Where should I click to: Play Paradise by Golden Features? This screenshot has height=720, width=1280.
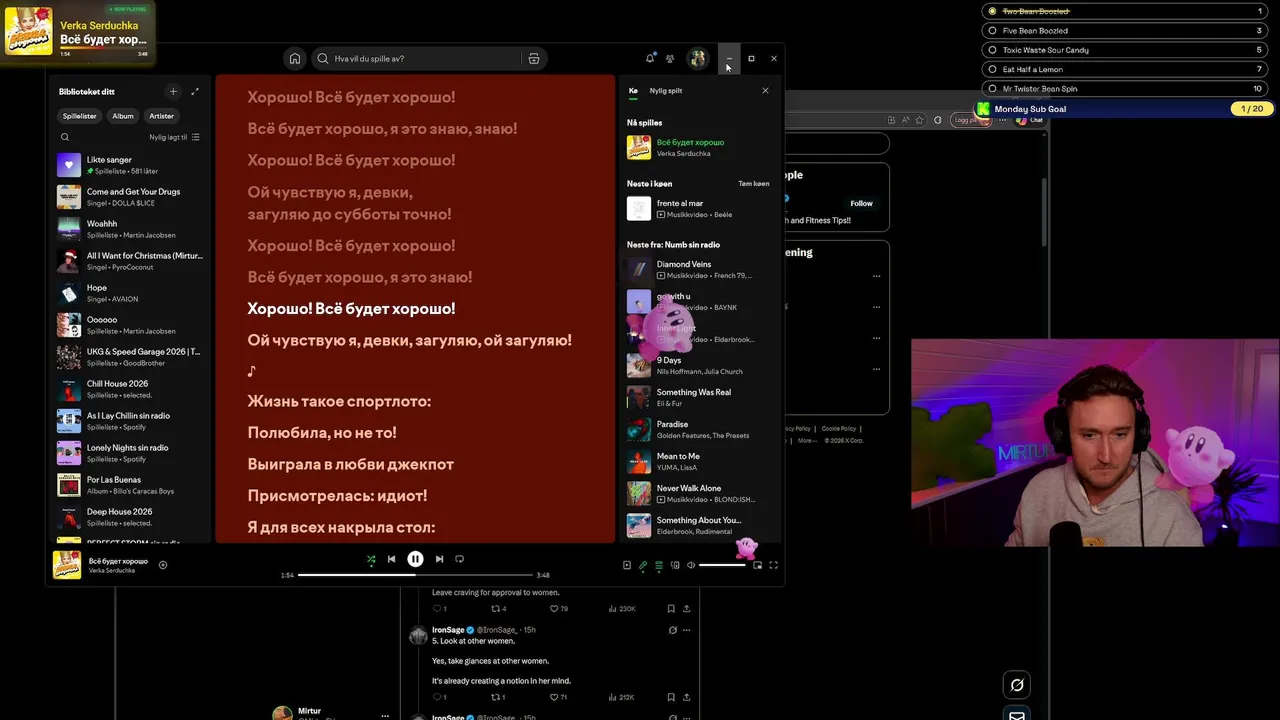click(x=698, y=429)
